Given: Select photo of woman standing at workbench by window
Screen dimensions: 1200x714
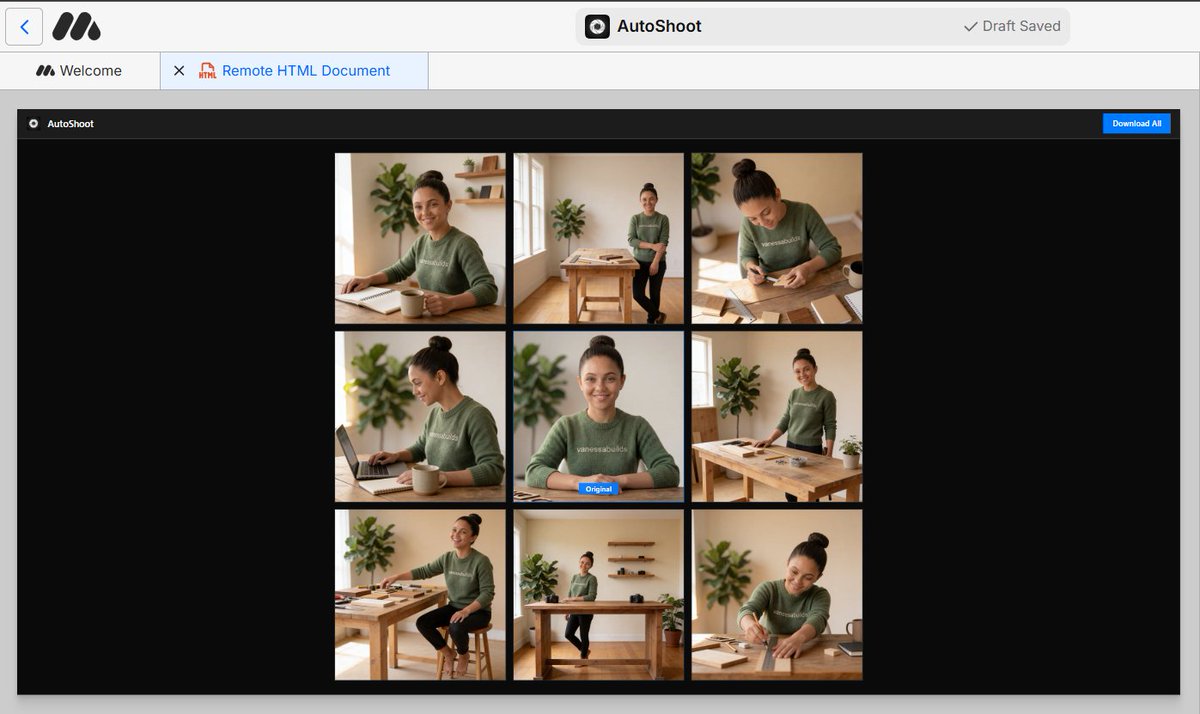Looking at the screenshot, I should click(x=777, y=417).
